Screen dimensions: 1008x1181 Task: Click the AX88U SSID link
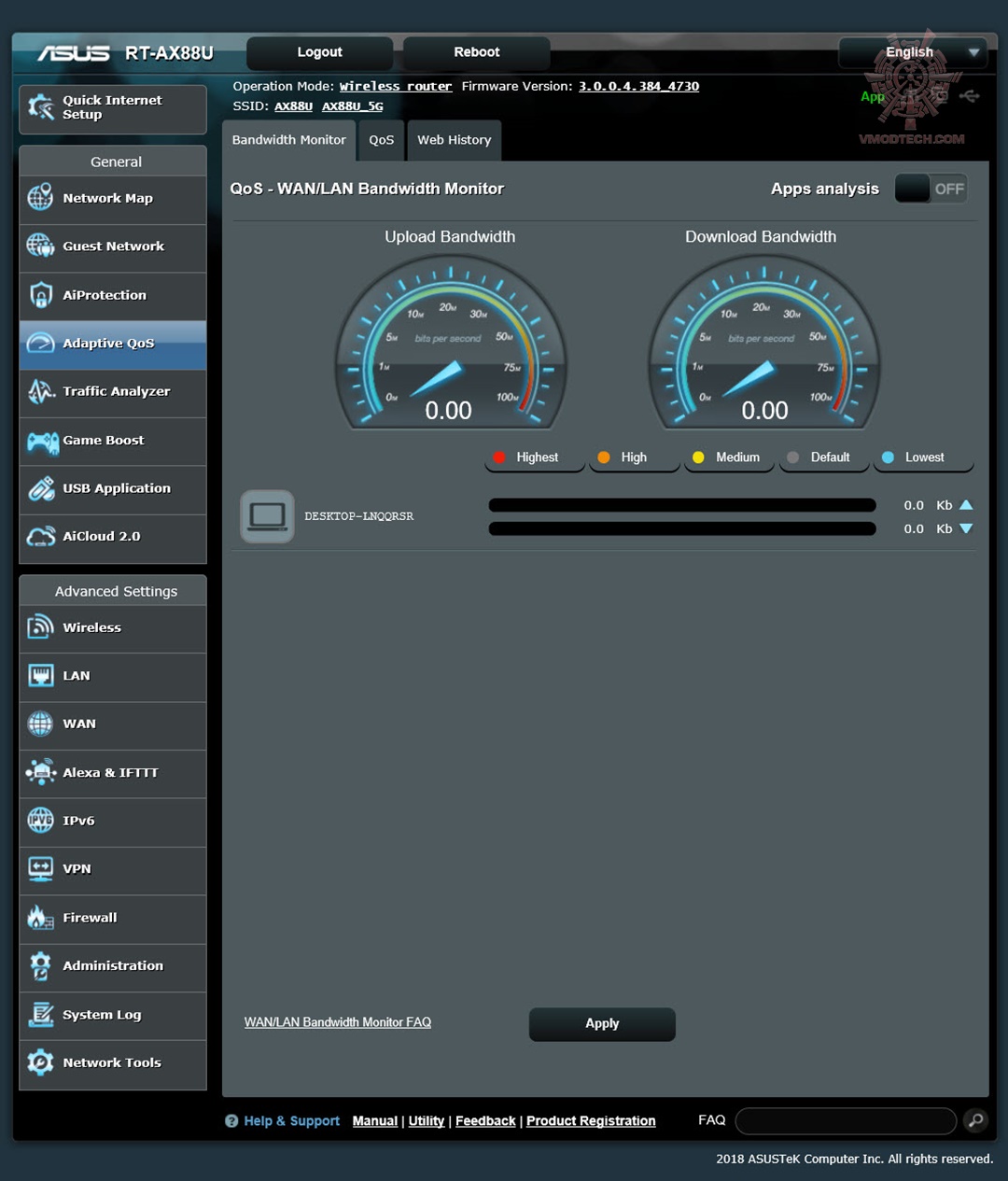point(293,106)
